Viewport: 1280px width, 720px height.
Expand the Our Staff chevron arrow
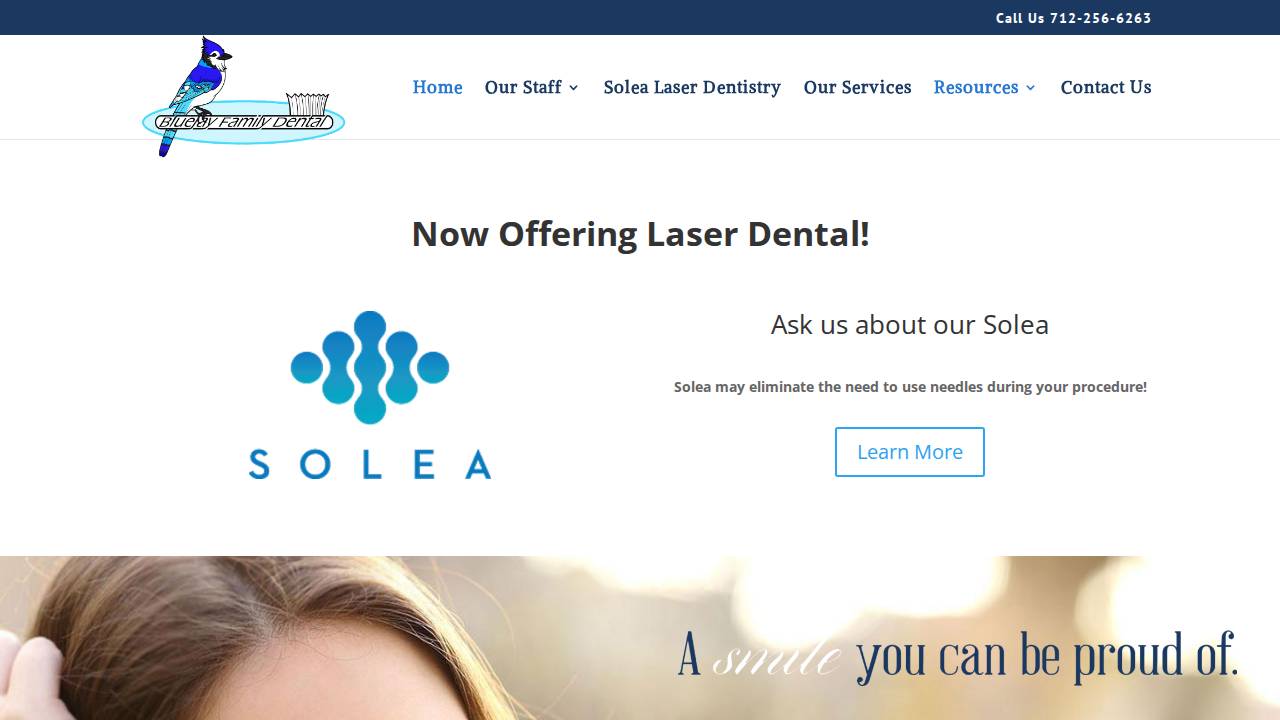click(574, 88)
